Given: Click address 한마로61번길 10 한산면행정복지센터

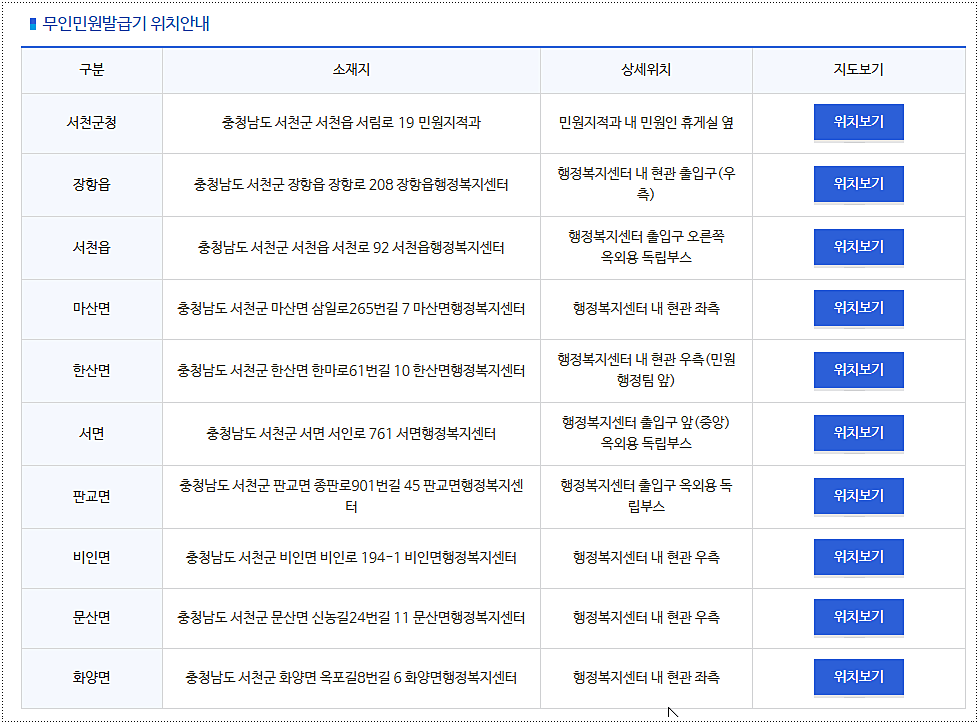Looking at the screenshot, I should (x=351, y=371).
